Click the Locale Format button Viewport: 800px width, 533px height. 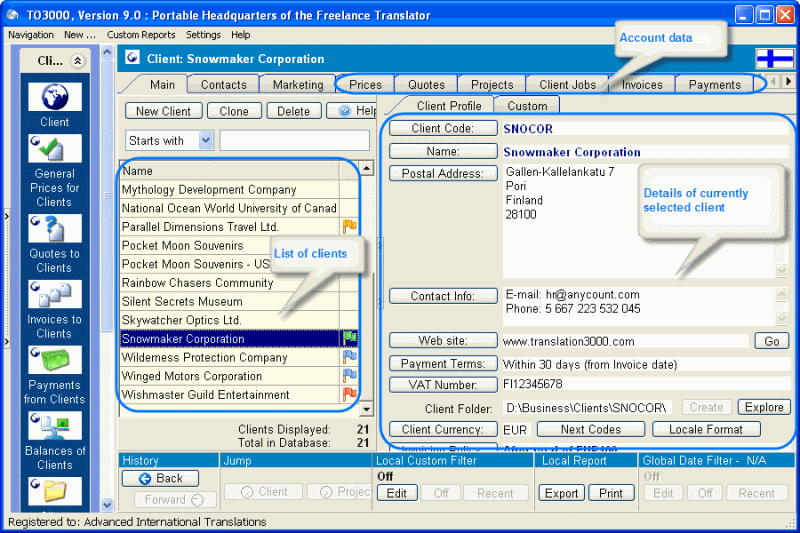tap(706, 429)
